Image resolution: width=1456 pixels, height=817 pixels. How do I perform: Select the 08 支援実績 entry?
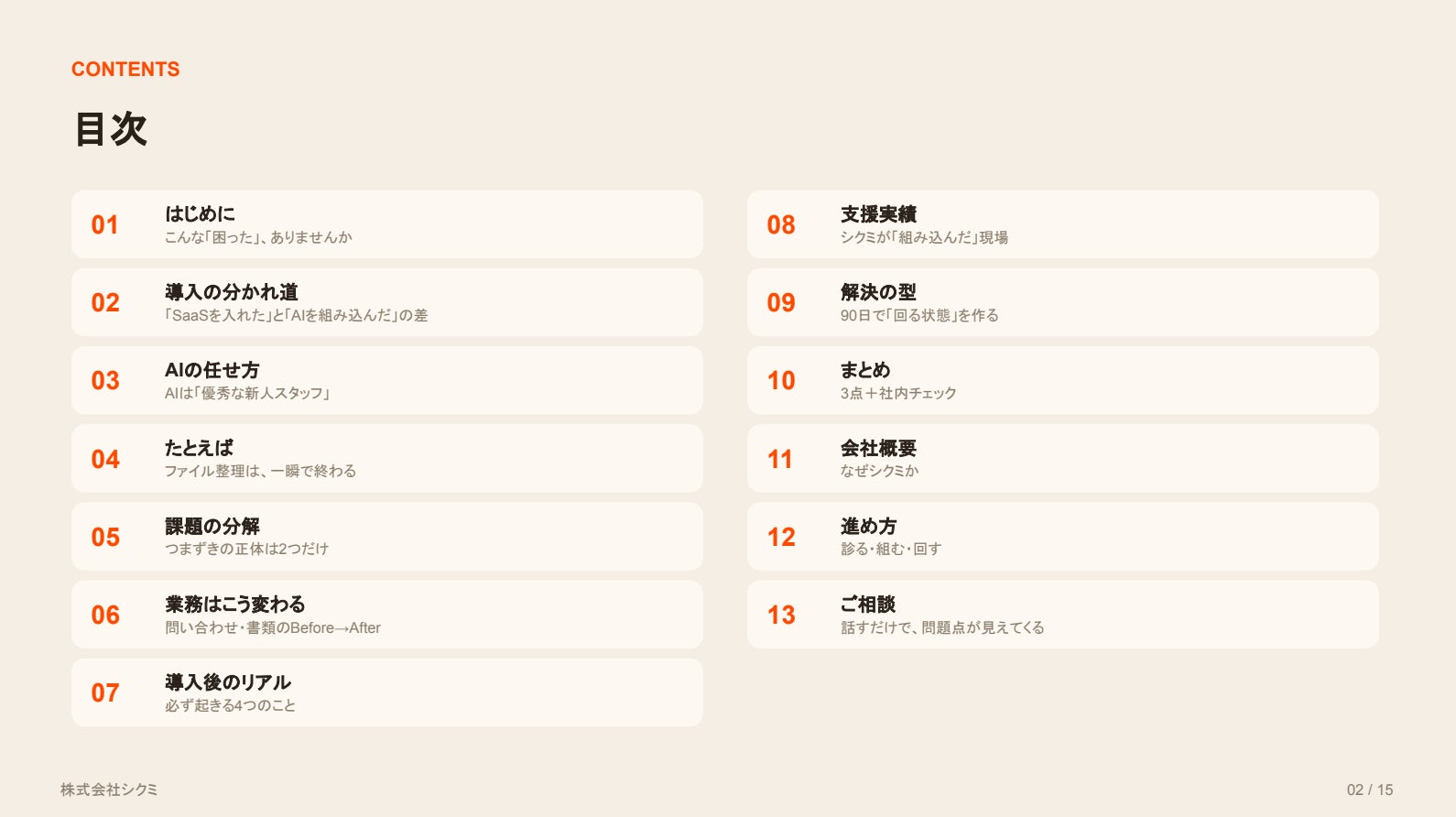coord(1063,224)
